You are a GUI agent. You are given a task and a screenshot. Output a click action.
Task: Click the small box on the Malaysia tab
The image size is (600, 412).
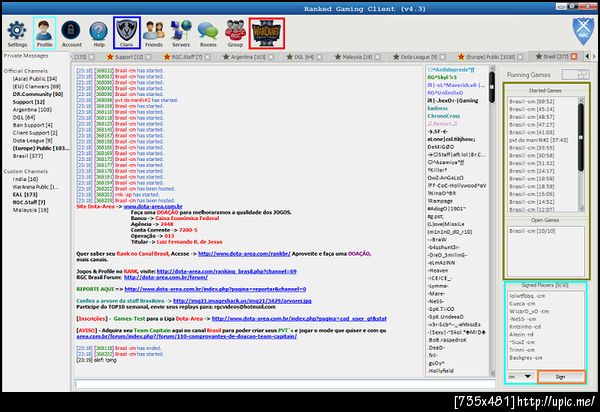pyautogui.click(x=377, y=57)
